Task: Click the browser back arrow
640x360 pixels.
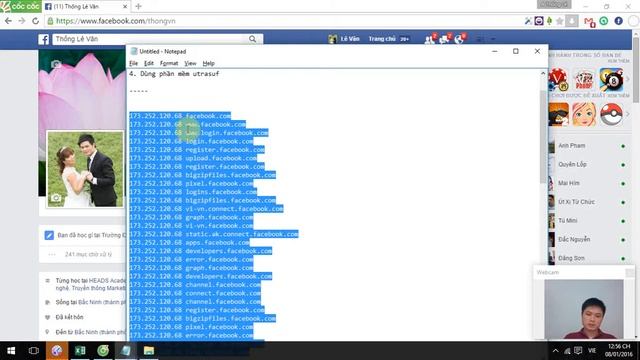Action: [x=8, y=21]
